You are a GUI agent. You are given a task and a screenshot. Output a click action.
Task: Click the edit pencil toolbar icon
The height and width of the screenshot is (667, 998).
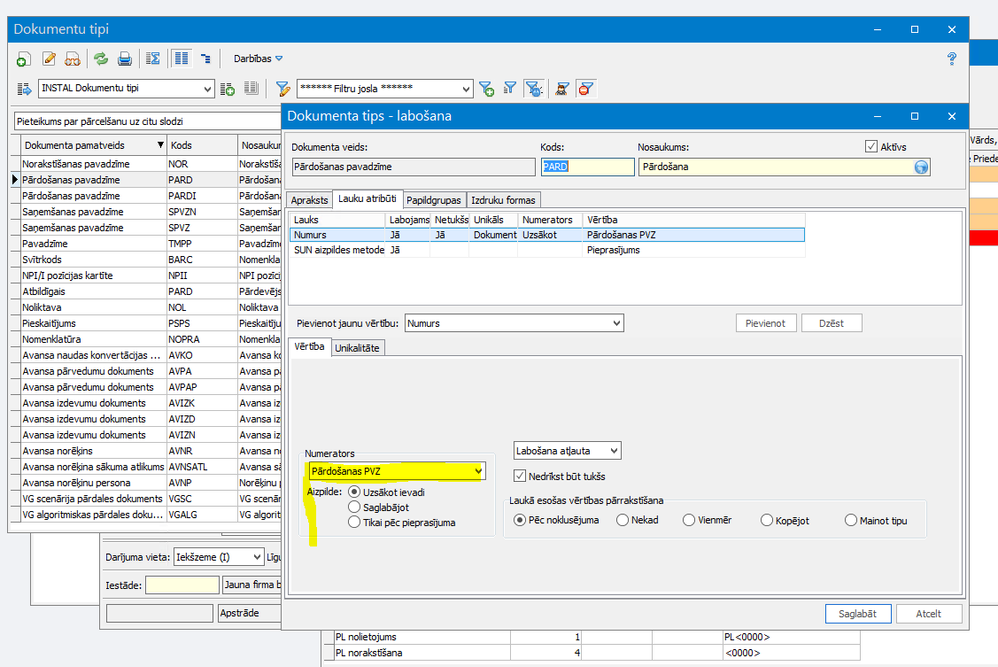pyautogui.click(x=48, y=59)
